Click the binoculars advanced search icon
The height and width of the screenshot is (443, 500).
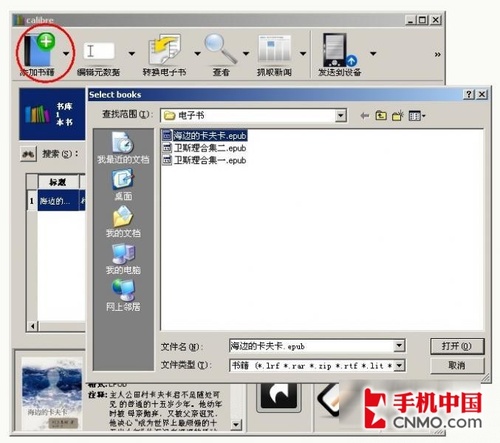[x=28, y=154]
